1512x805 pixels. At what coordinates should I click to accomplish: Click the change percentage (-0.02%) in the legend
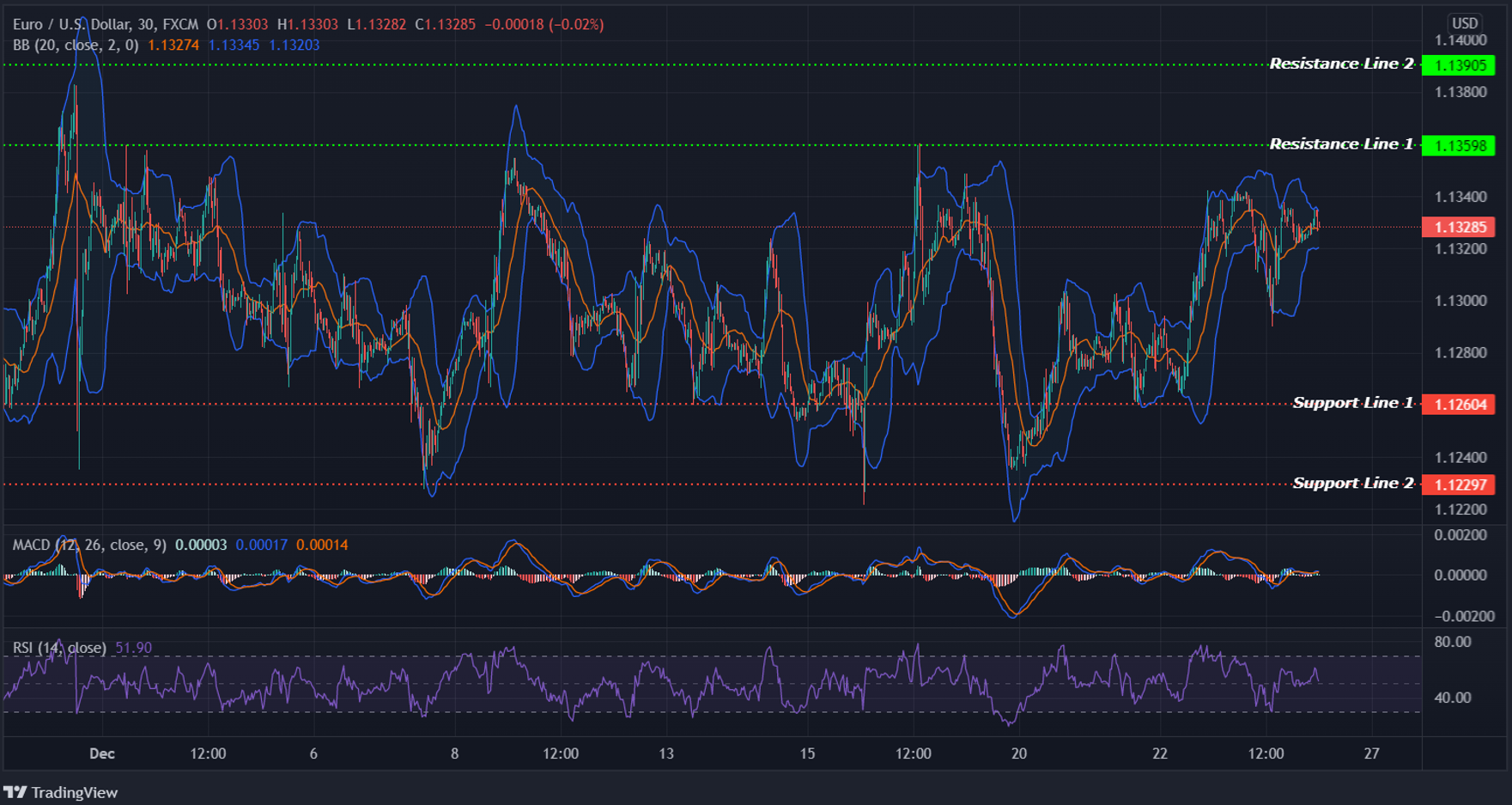576,25
